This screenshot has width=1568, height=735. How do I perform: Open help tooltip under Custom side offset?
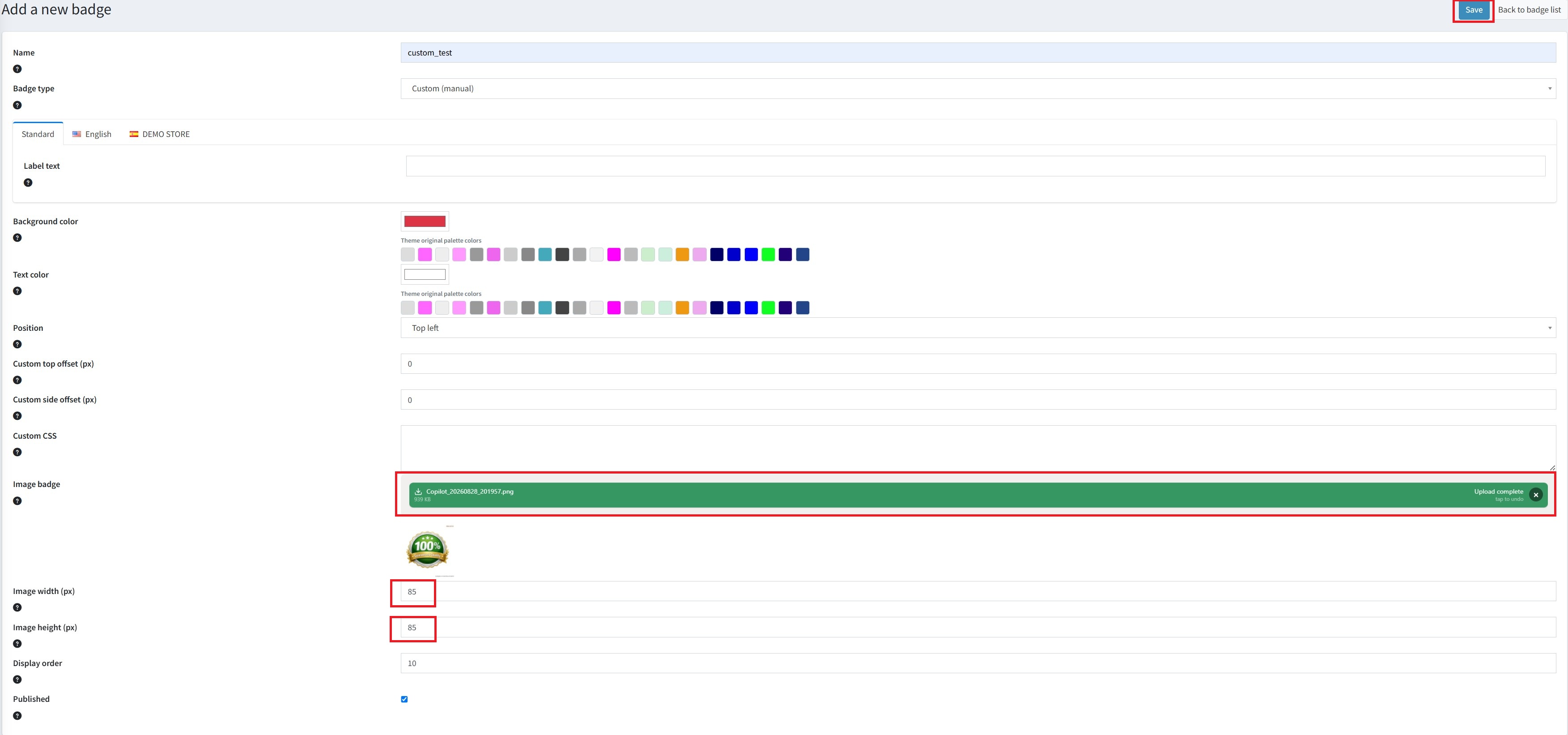tap(17, 416)
